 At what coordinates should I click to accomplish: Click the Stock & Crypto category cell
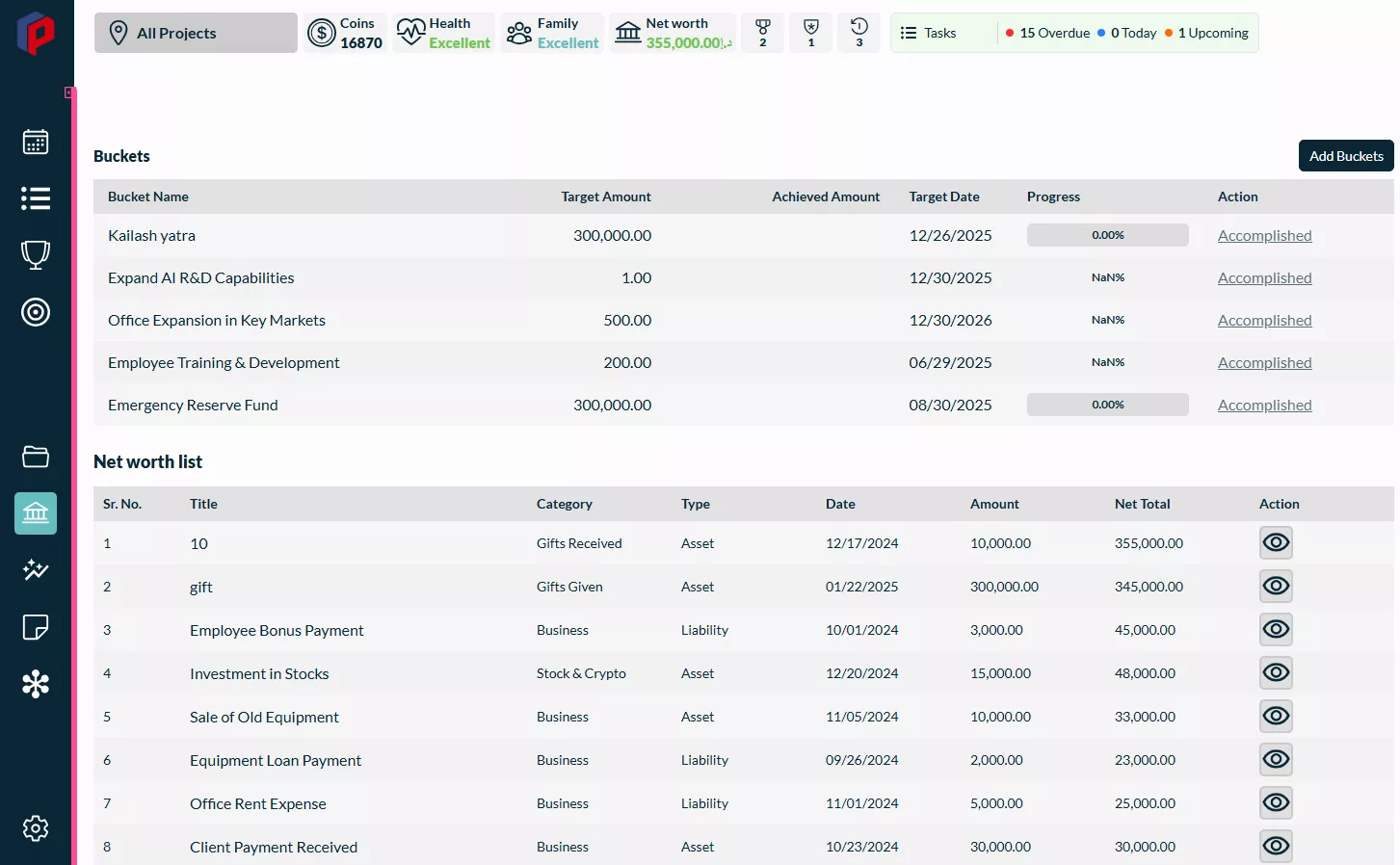point(581,673)
